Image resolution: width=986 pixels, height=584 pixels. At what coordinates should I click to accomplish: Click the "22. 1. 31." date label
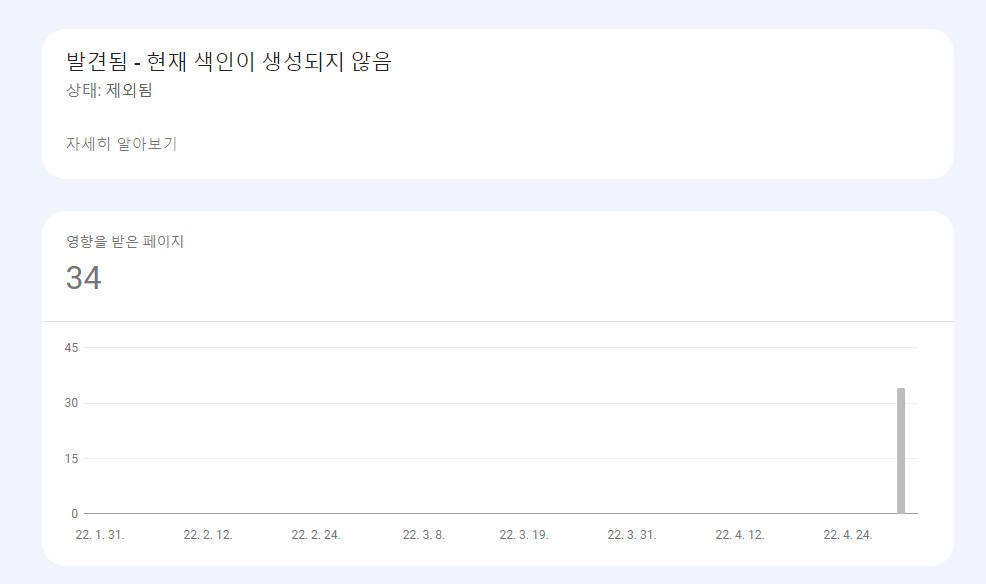pyautogui.click(x=100, y=536)
